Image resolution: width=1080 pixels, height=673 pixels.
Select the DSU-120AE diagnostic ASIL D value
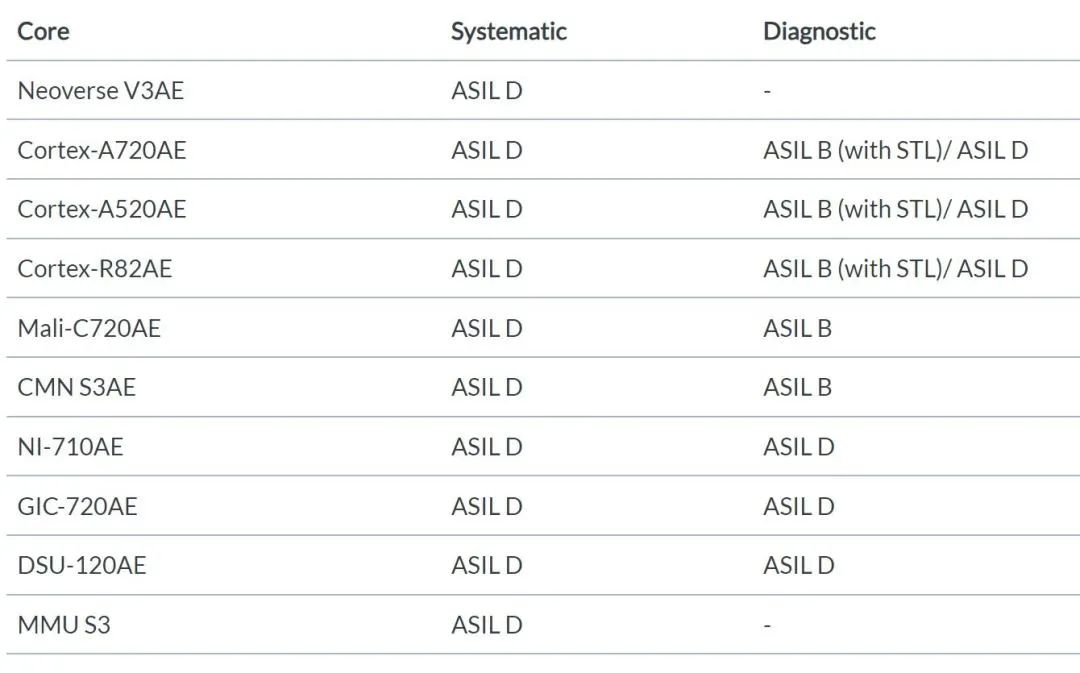pyautogui.click(x=798, y=565)
